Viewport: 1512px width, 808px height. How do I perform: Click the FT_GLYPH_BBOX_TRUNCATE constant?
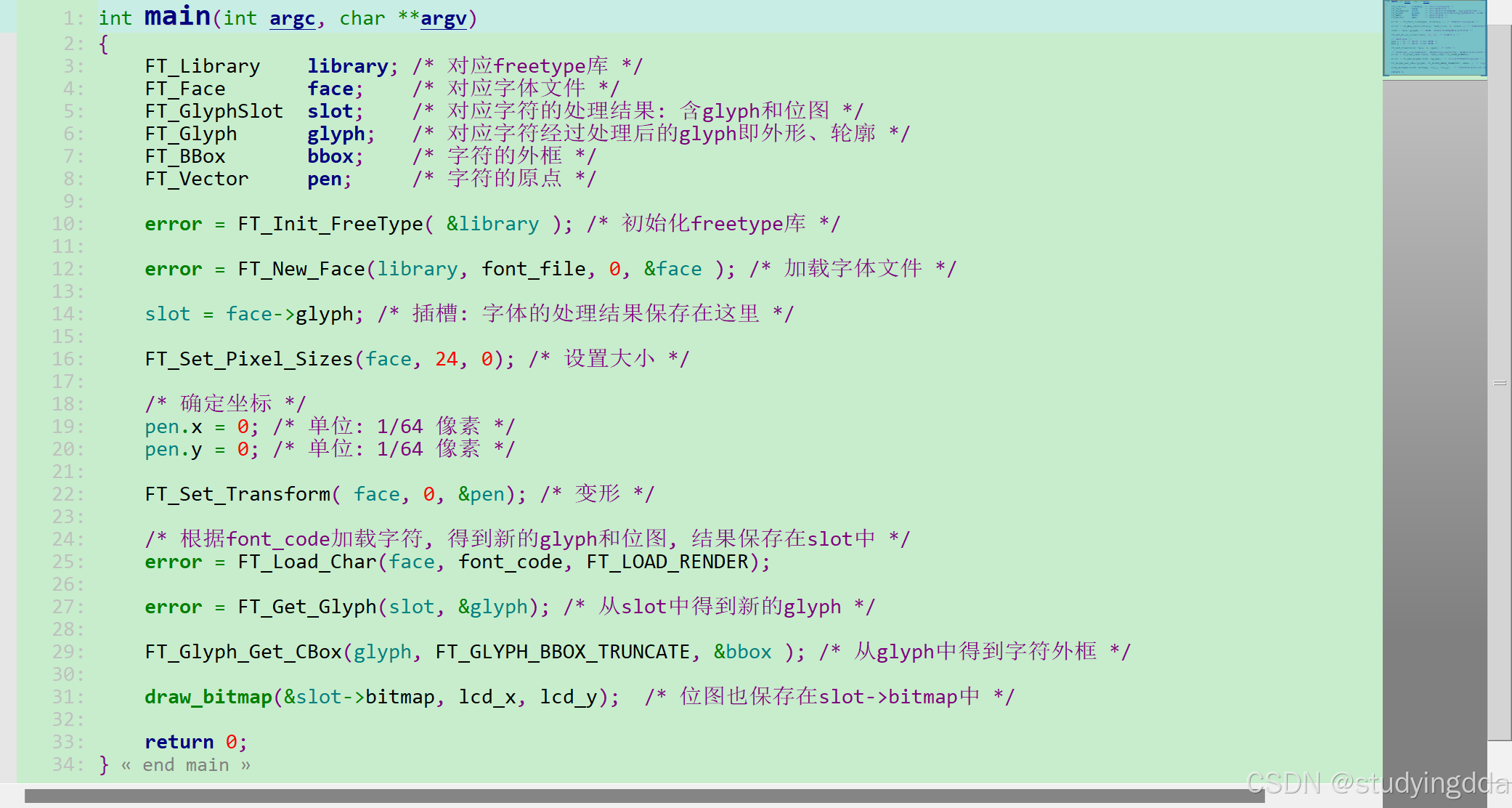(562, 652)
